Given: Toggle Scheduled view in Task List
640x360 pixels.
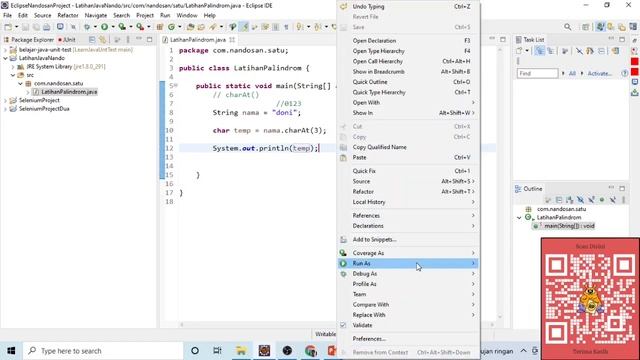Looking at the screenshot, I should click(551, 51).
